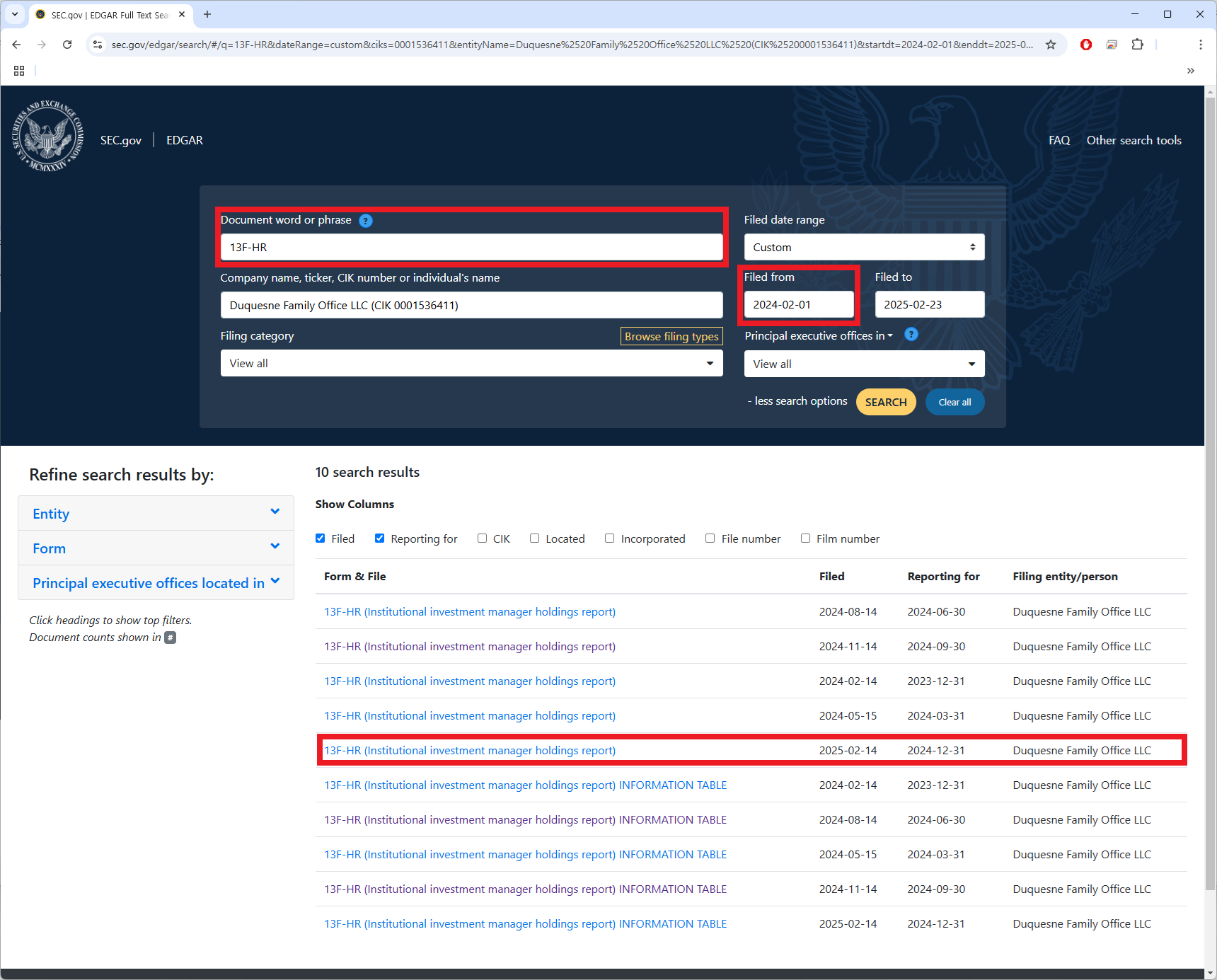Open 13F-HR filing filed 2025-02-14

click(470, 750)
